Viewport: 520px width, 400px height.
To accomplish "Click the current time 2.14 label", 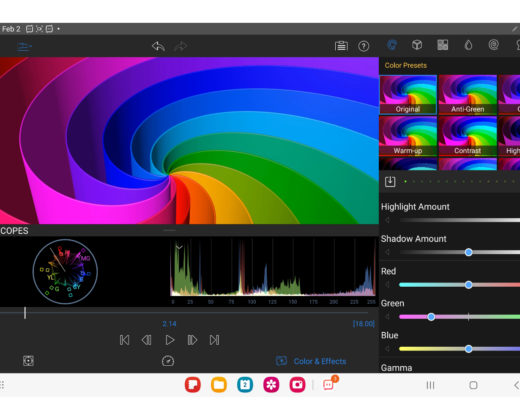I will (x=169, y=324).
